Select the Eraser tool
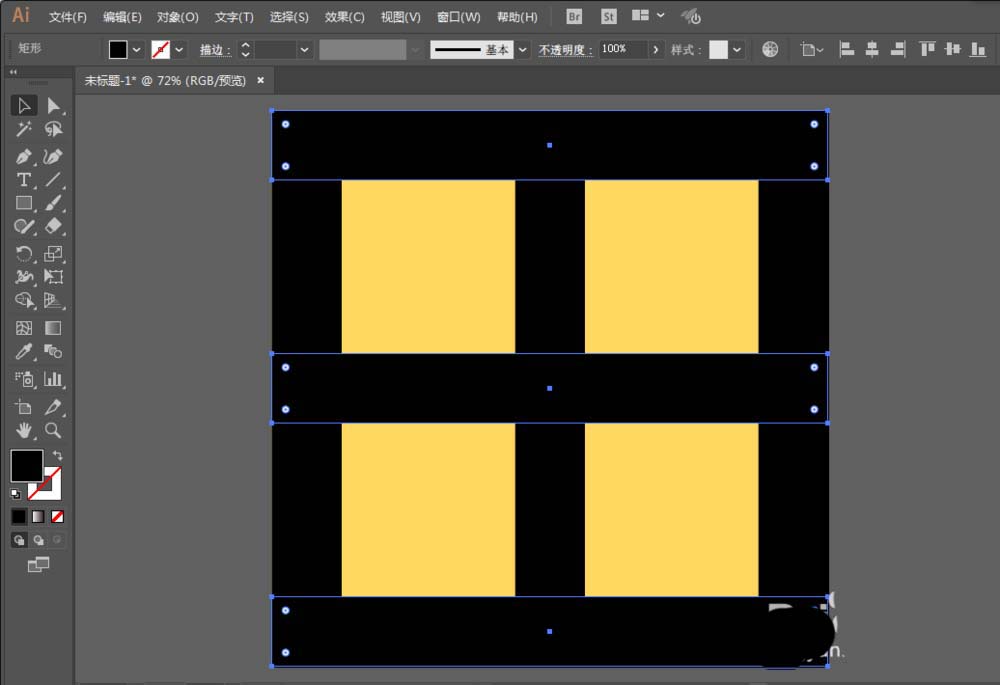 (54, 226)
